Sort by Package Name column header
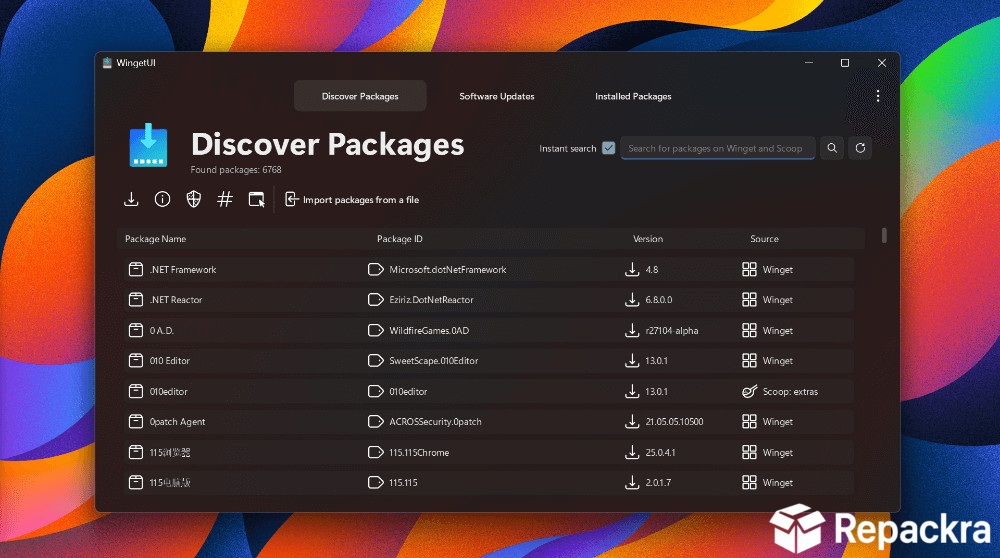The height and width of the screenshot is (558, 1000). (x=156, y=239)
